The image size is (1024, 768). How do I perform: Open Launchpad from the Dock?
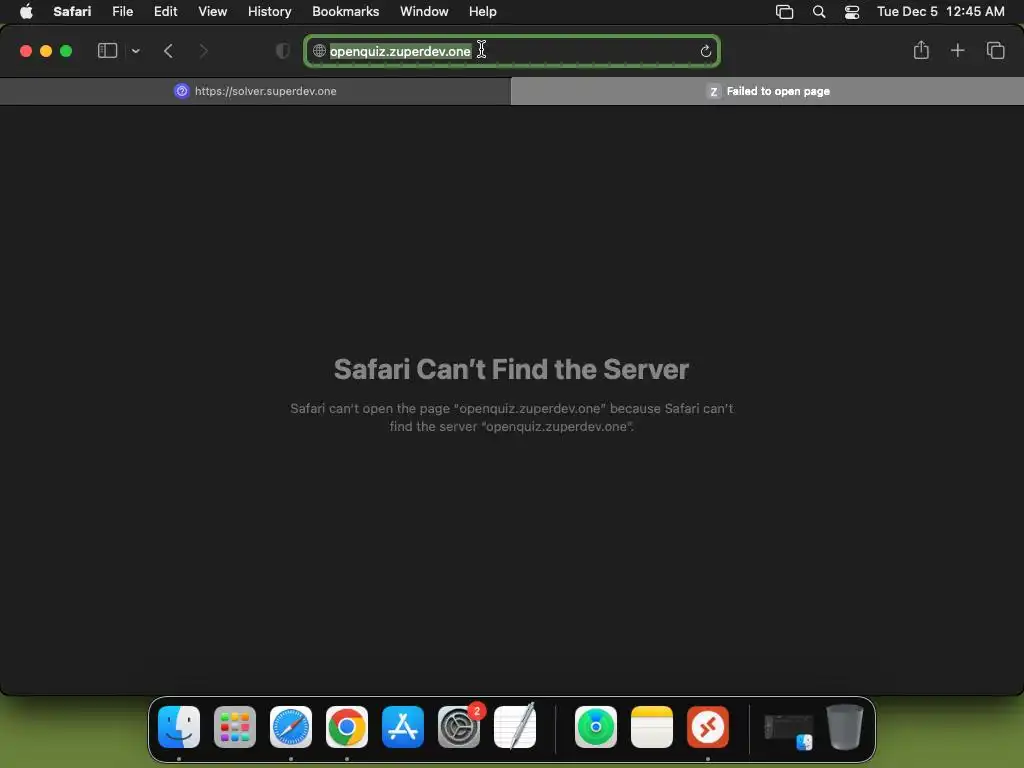(234, 727)
